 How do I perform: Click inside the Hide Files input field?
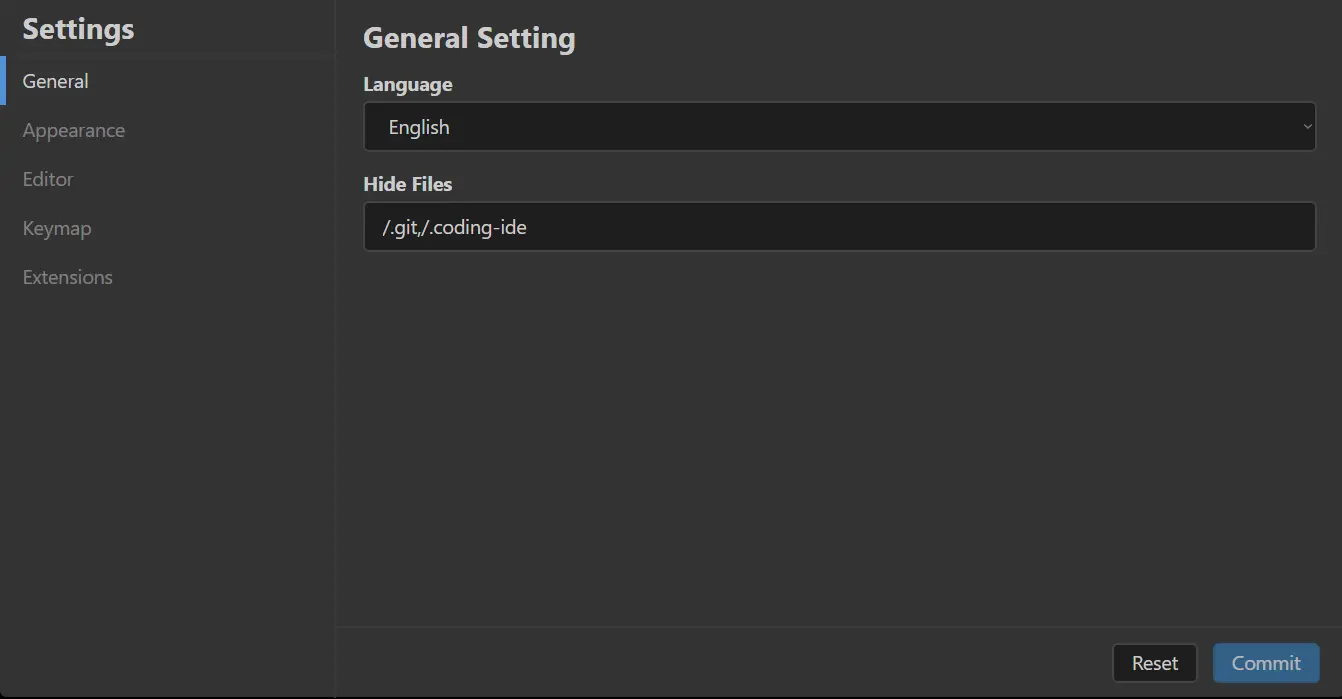pyautogui.click(x=839, y=227)
